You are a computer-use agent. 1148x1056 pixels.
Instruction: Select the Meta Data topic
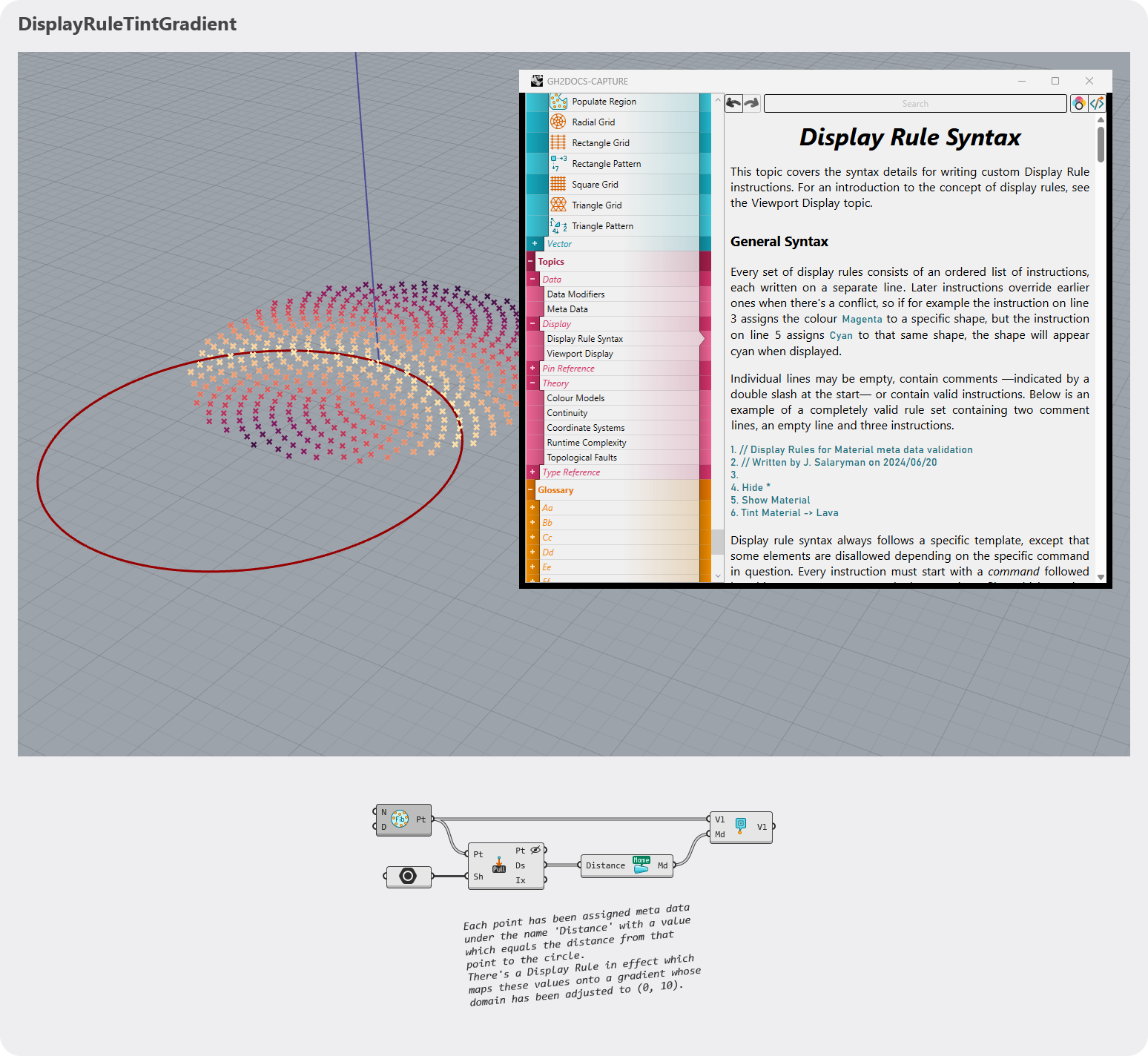point(567,309)
